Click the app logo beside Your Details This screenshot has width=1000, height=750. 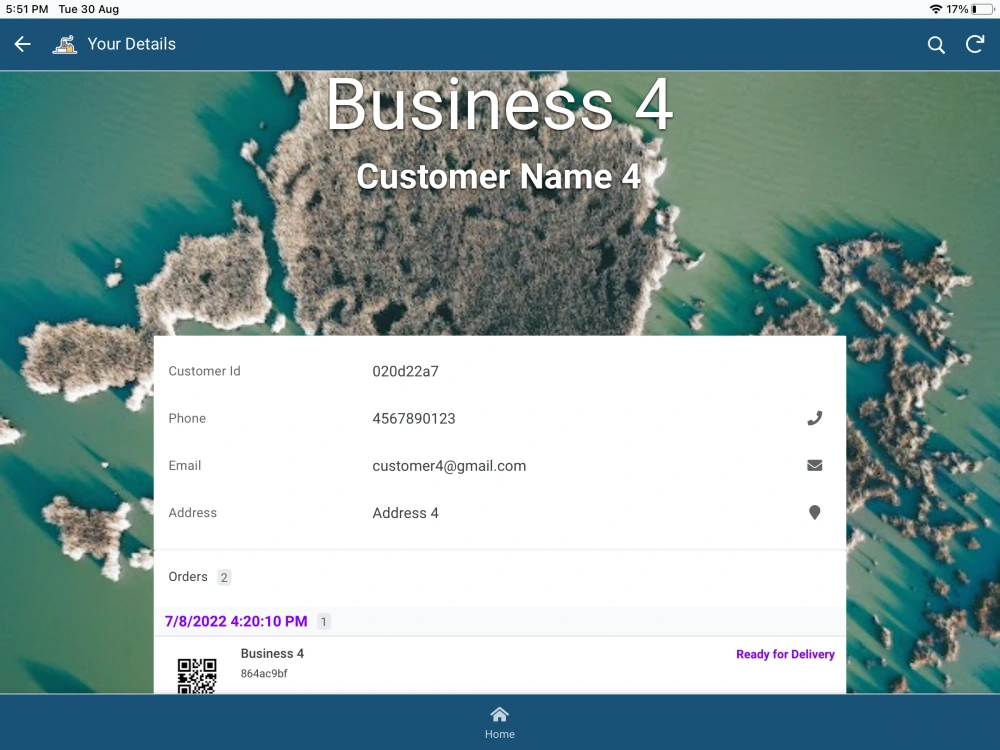click(64, 44)
